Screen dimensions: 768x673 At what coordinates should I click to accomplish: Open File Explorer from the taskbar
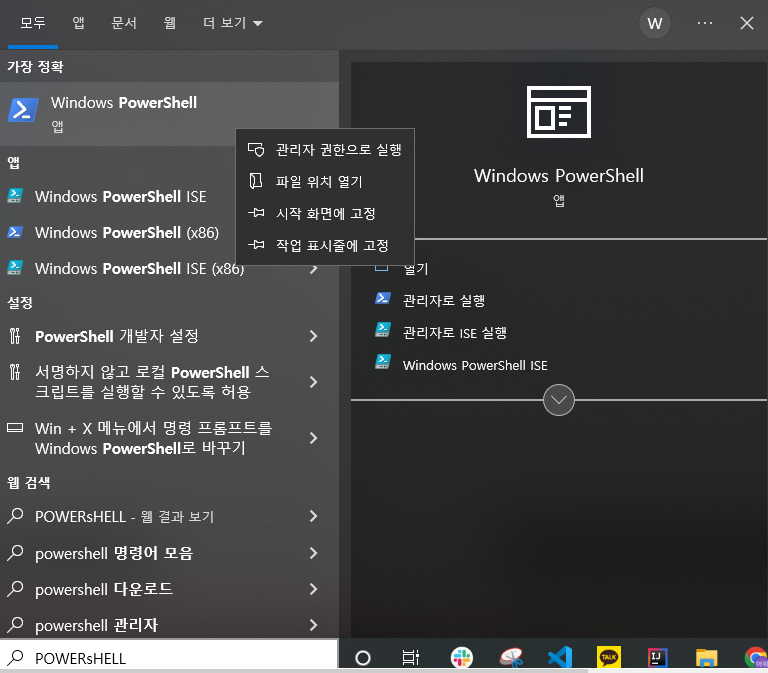pyautogui.click(x=706, y=657)
